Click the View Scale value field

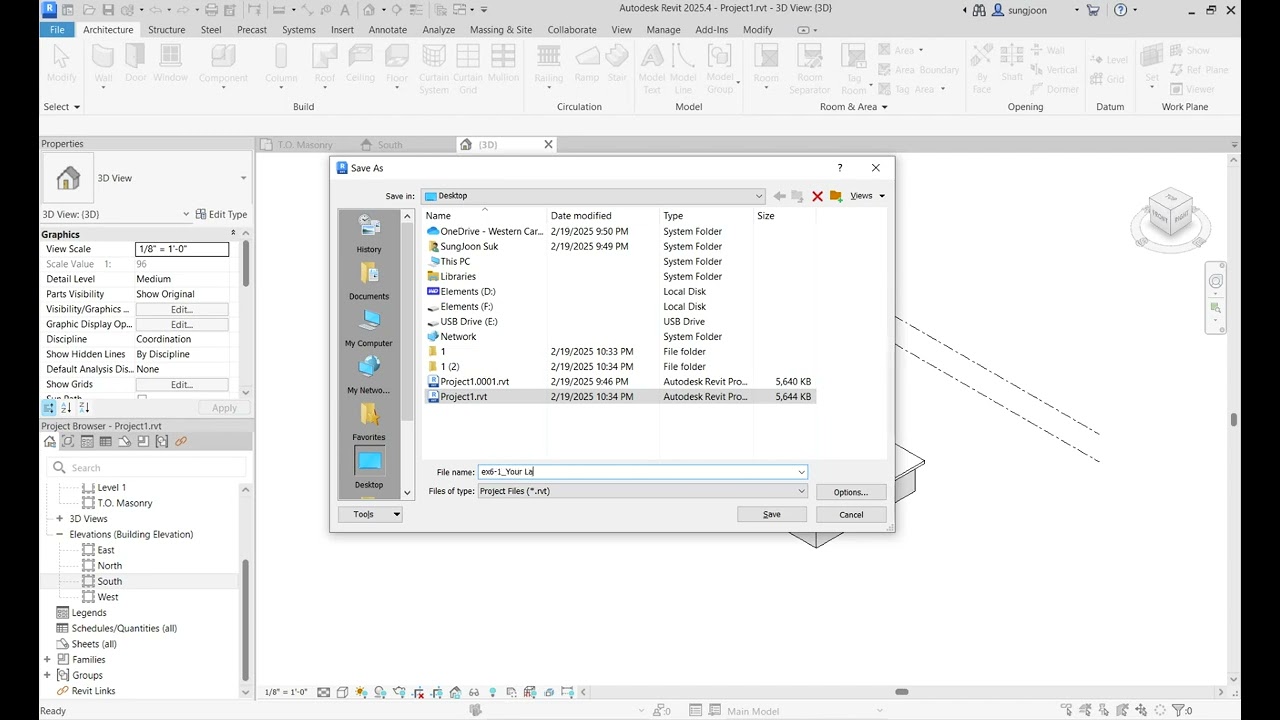pyautogui.click(x=182, y=249)
